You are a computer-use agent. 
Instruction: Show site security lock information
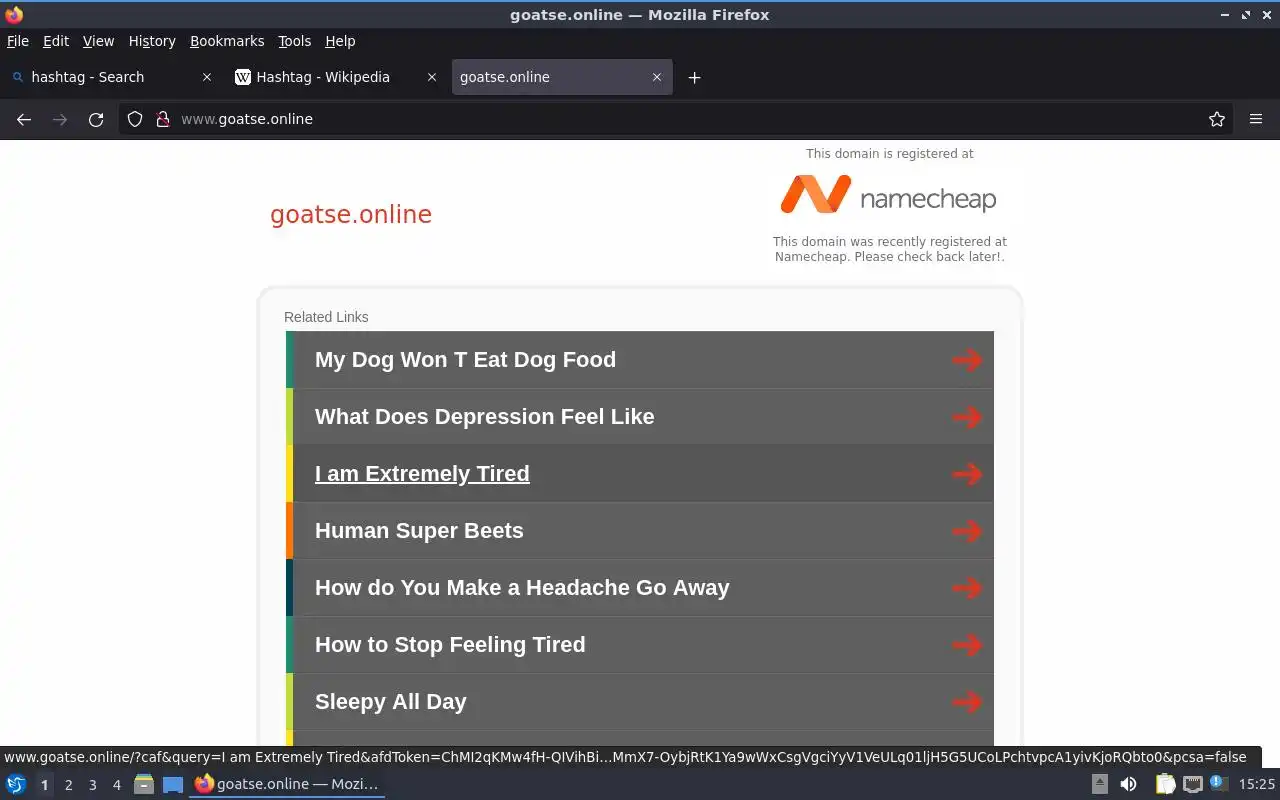(163, 119)
